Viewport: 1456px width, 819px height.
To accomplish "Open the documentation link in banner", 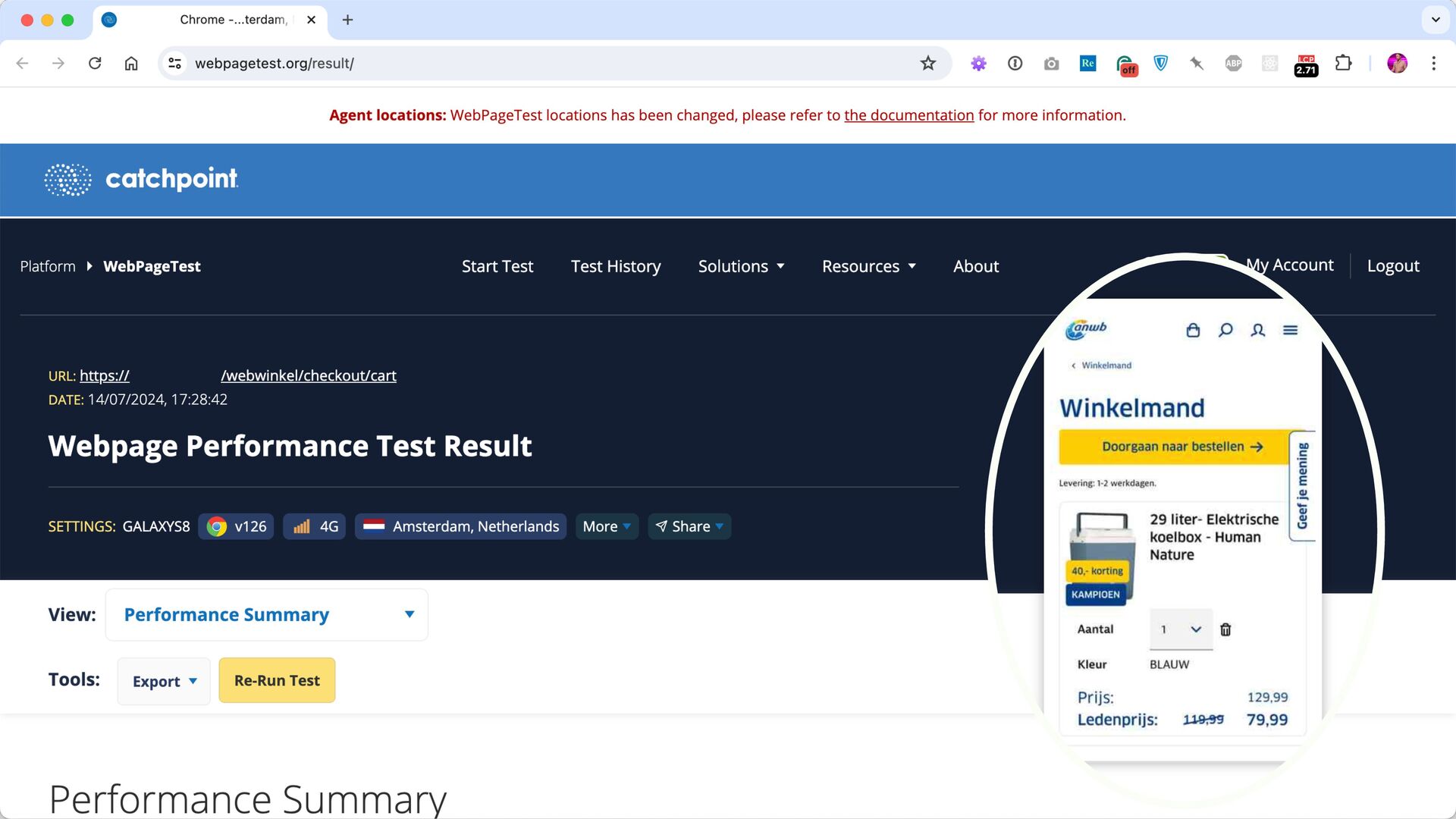I will coord(908,115).
